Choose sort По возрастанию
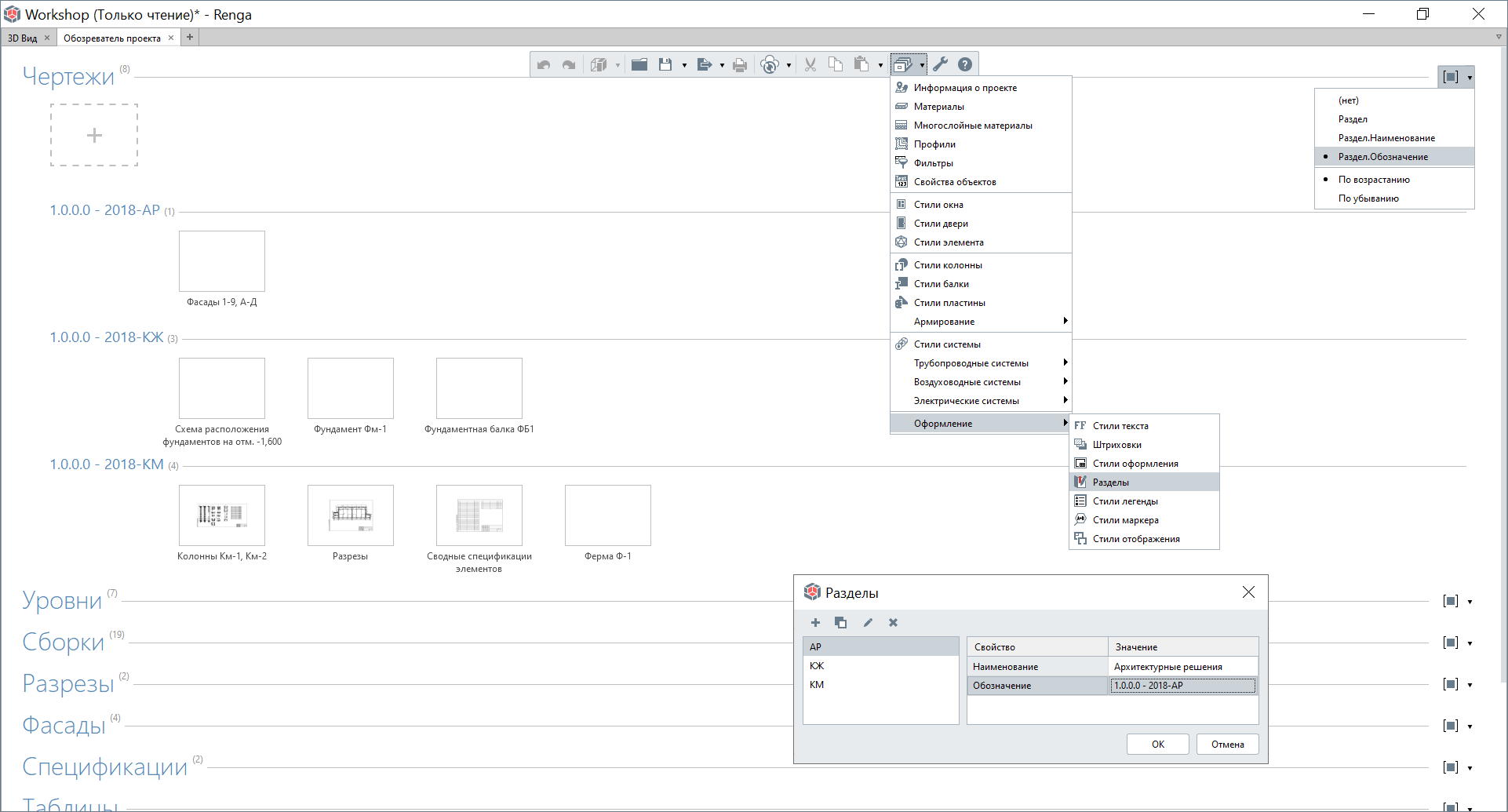 [1394, 180]
